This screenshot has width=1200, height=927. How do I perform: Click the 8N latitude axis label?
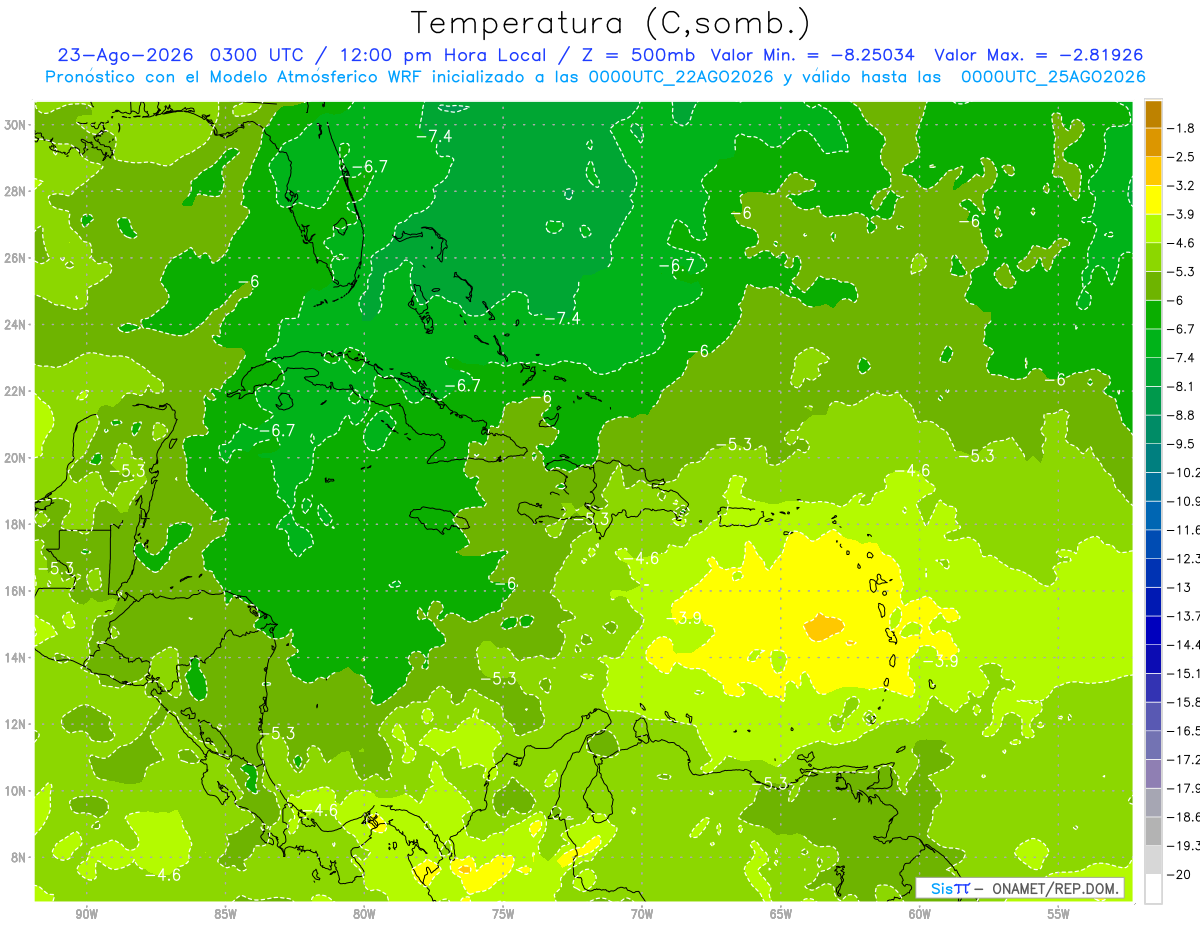point(18,857)
